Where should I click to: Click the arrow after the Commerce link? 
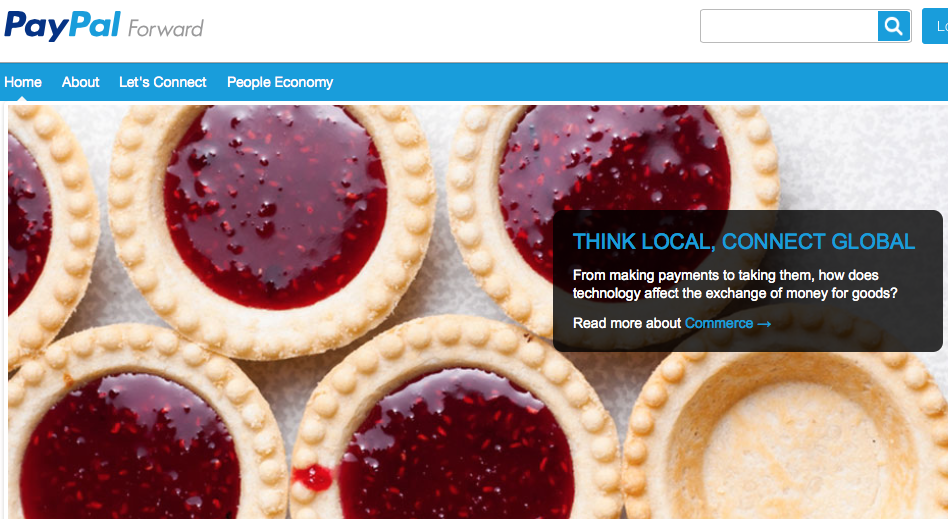[x=764, y=324]
